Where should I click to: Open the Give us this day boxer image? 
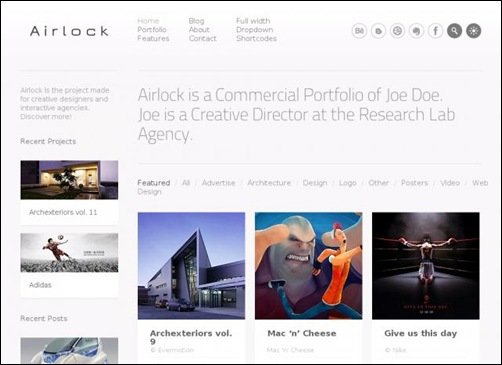click(x=426, y=266)
